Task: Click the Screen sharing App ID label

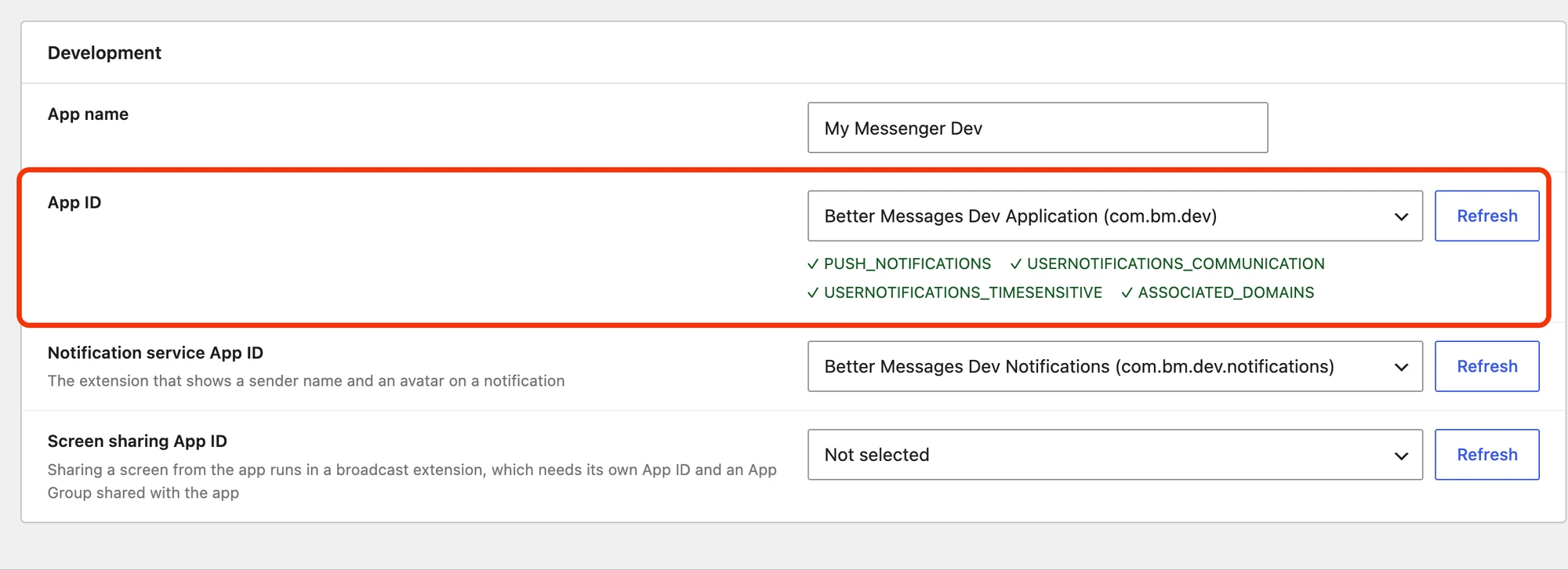Action: 137,441
